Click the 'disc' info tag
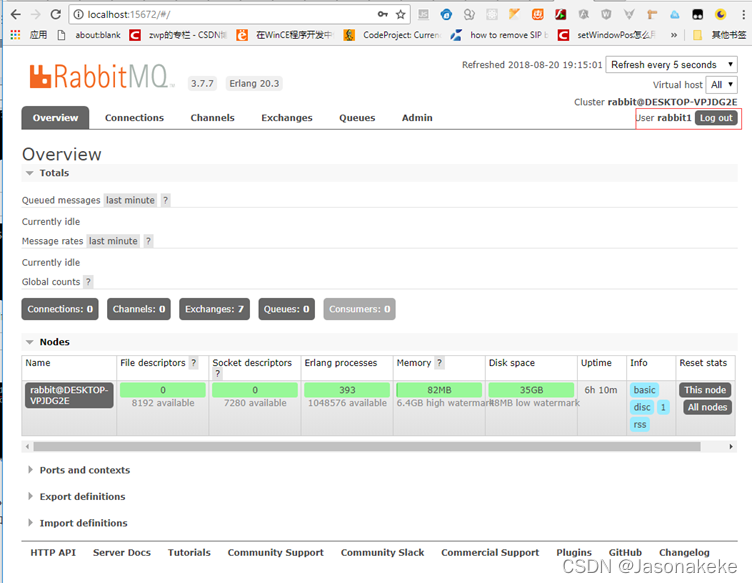Image resolution: width=752 pixels, height=583 pixels. tap(642, 407)
